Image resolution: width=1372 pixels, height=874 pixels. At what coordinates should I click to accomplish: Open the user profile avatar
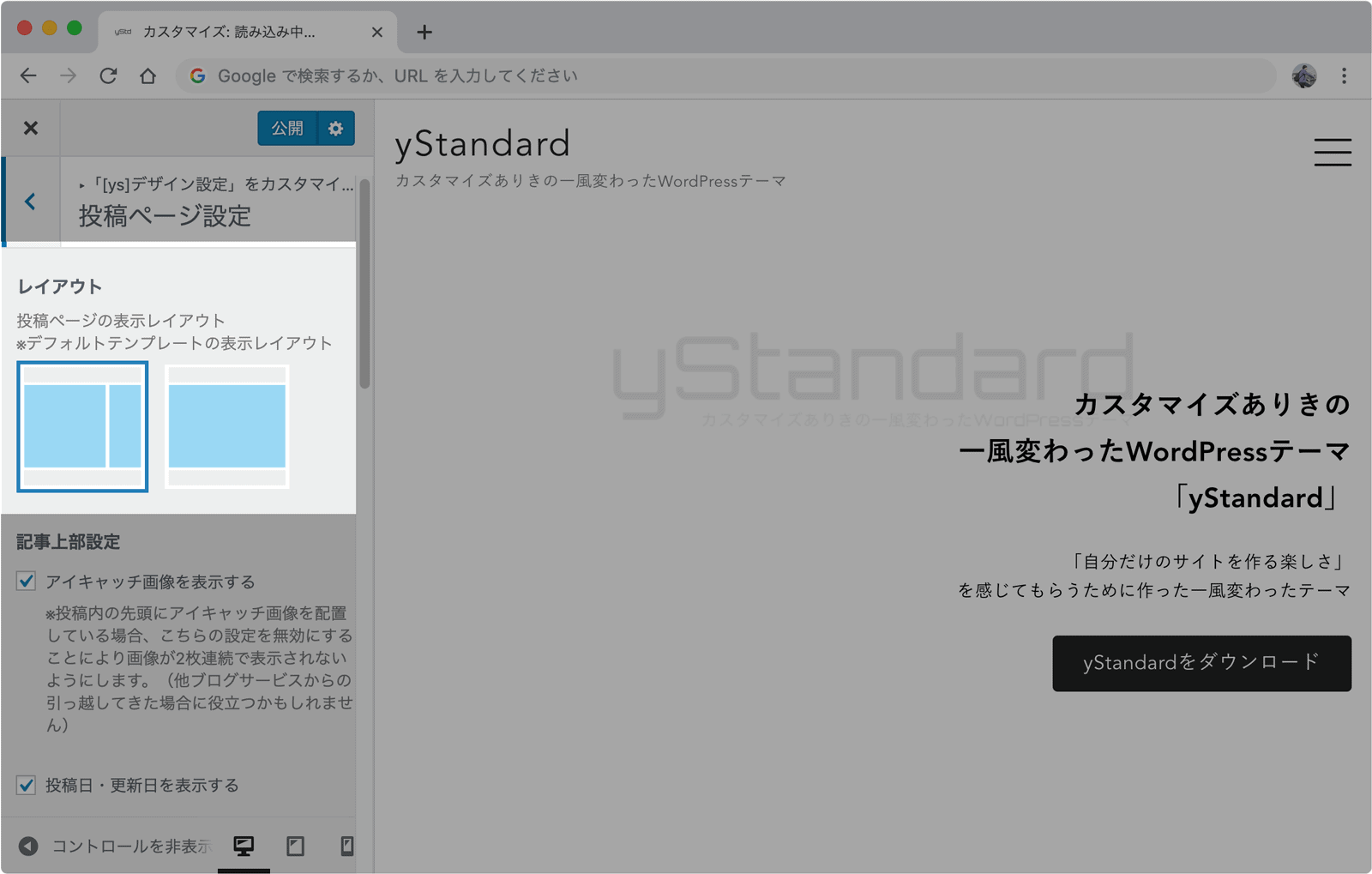1304,75
